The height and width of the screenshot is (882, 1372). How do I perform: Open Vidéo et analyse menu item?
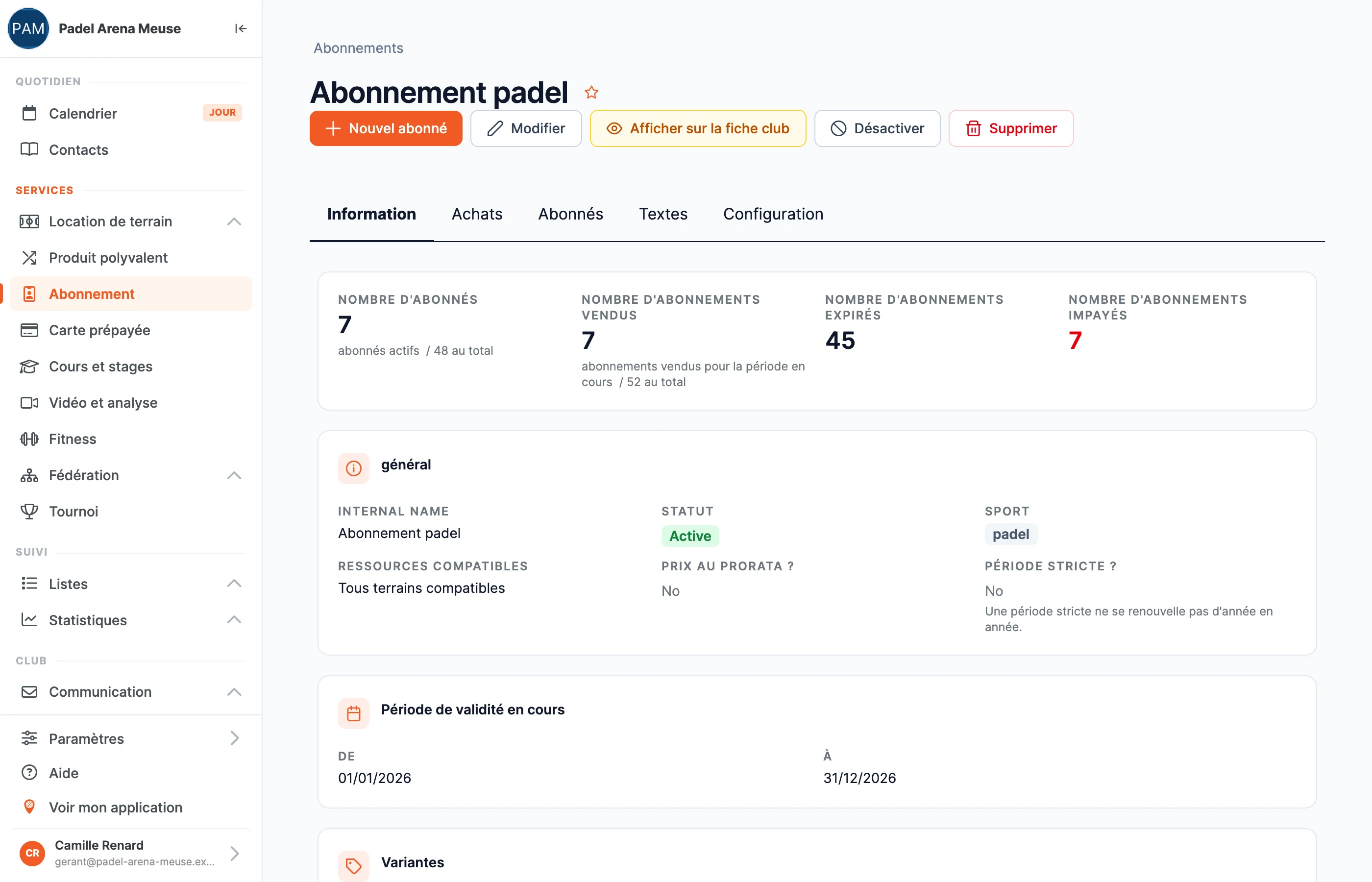131,403
